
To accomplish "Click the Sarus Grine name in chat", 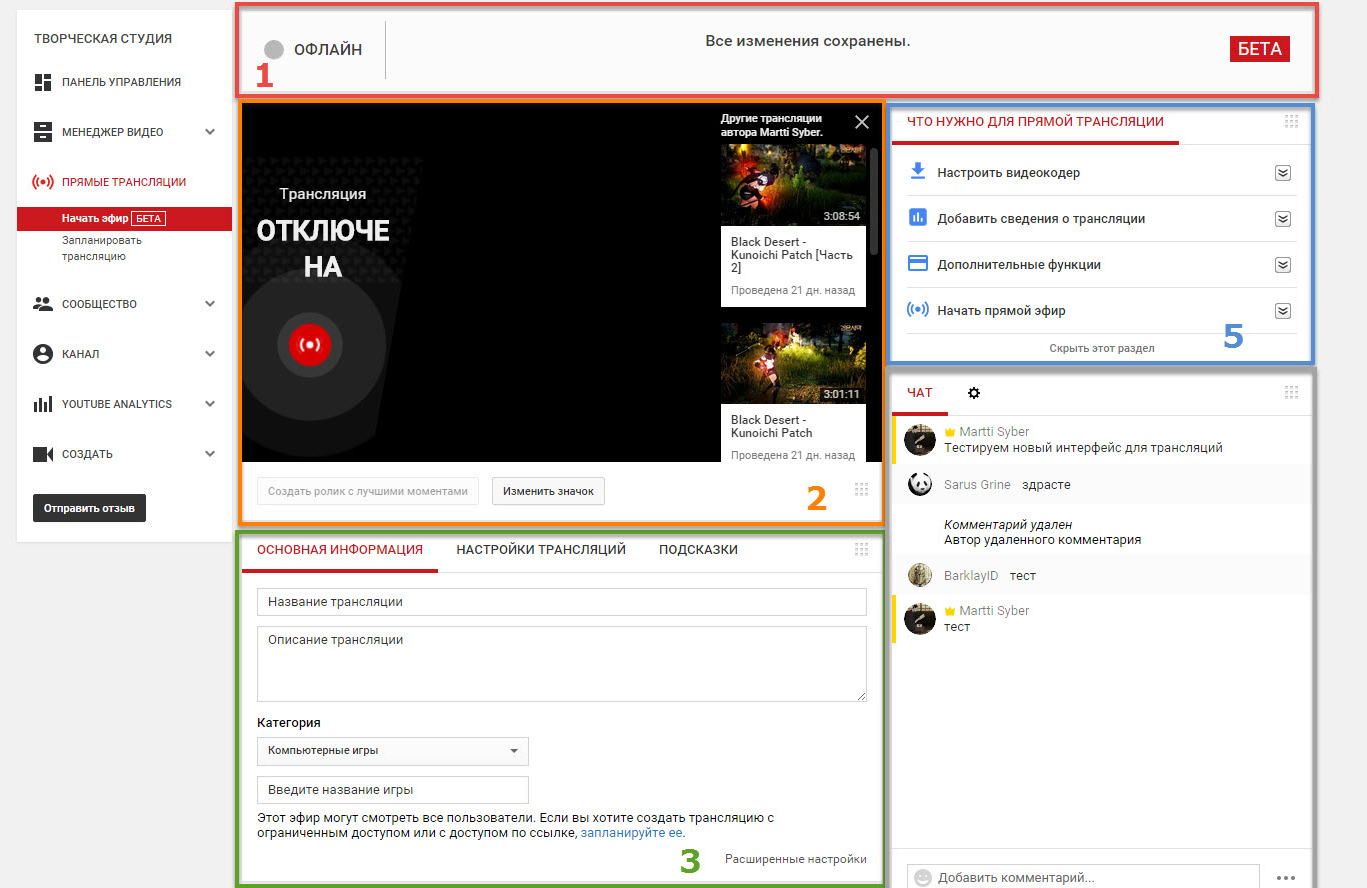I will (977, 485).
